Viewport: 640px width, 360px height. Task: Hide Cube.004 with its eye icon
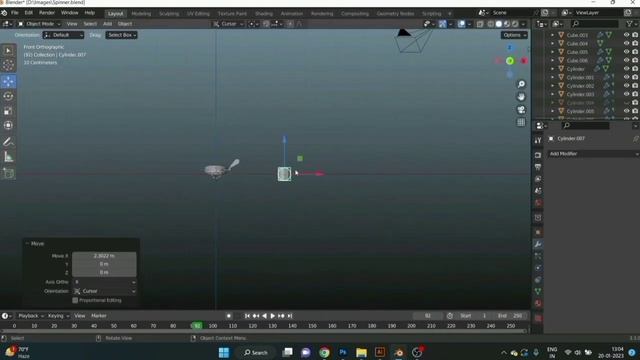[x=626, y=43]
